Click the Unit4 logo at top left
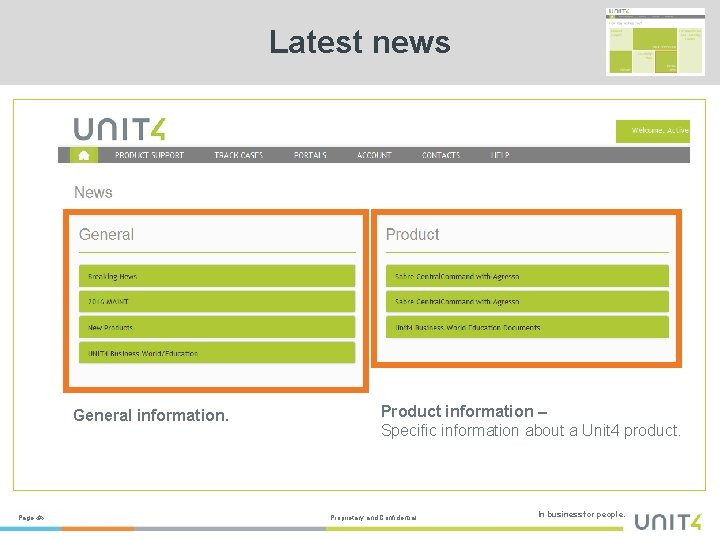Screen dimensions: 720x540 click(119, 129)
